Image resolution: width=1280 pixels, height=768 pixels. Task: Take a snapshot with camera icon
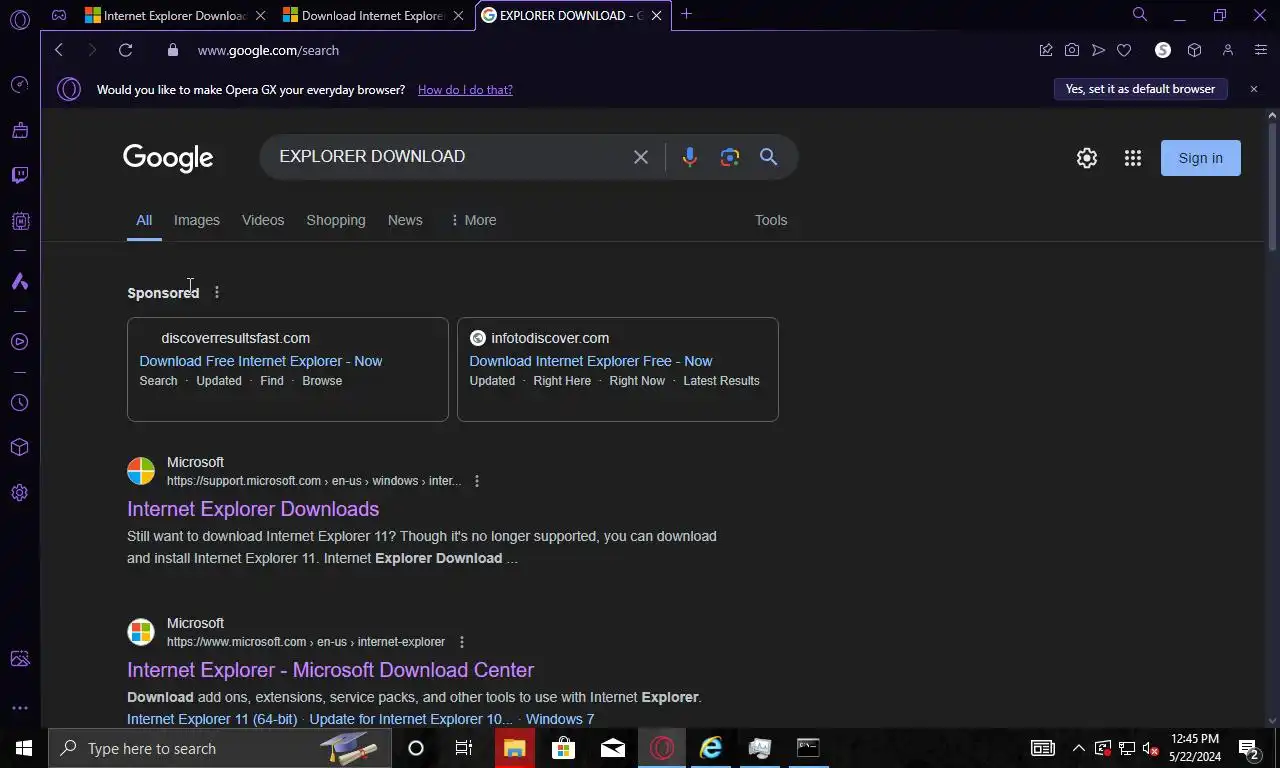click(x=1072, y=50)
